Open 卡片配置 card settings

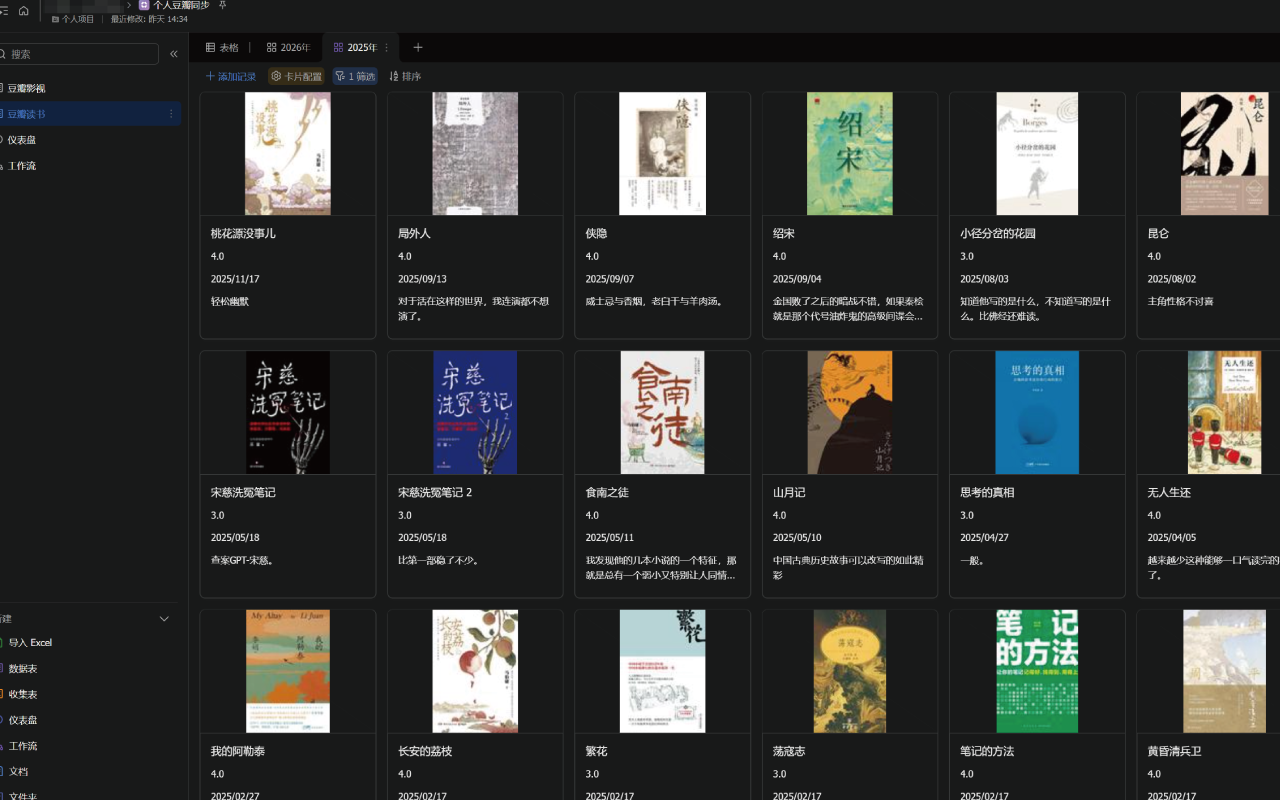coord(296,76)
